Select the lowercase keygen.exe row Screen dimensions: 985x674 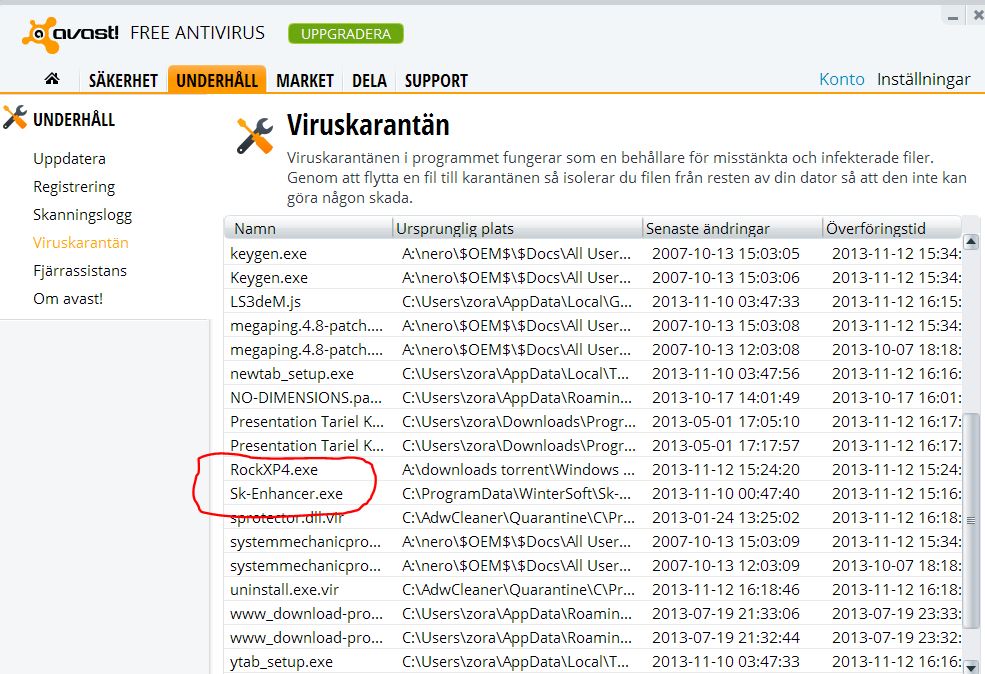coord(592,254)
